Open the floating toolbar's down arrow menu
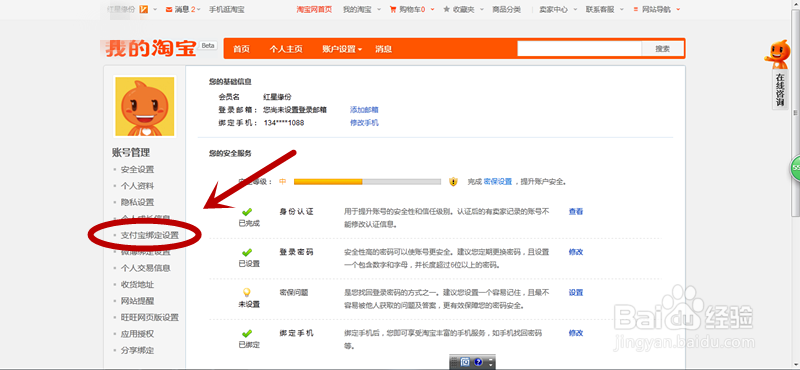The height and width of the screenshot is (370, 800). pos(490,365)
